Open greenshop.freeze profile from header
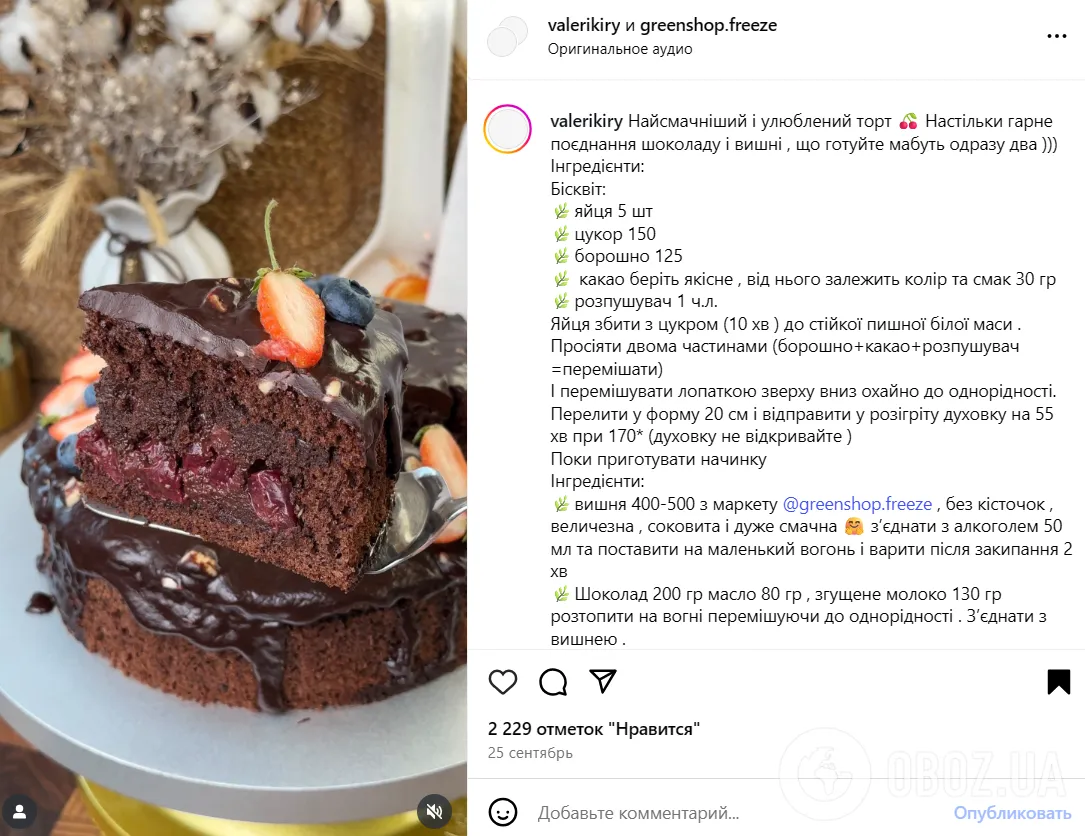This screenshot has width=1085, height=836. tap(708, 25)
